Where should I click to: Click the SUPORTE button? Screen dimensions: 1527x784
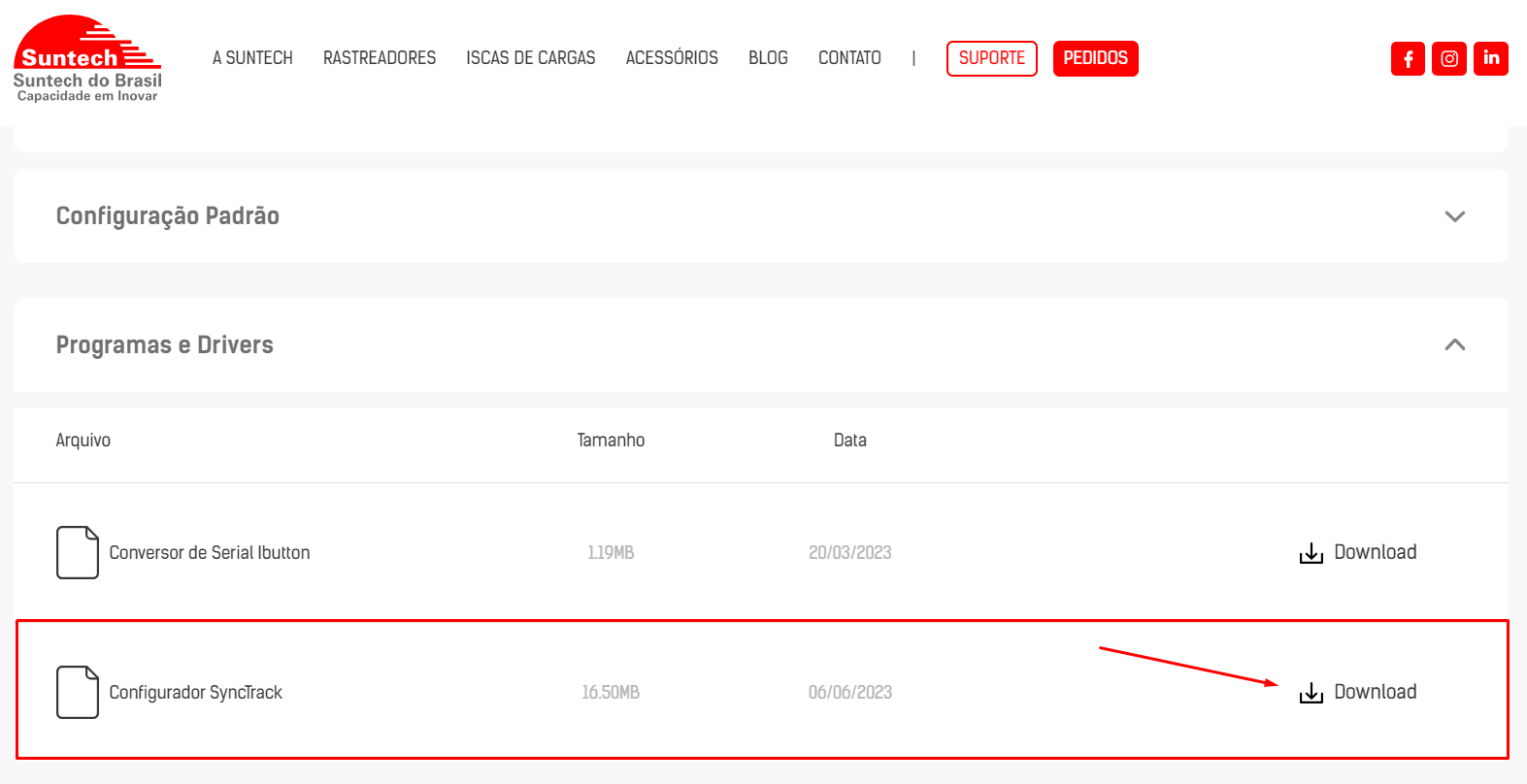(x=992, y=58)
